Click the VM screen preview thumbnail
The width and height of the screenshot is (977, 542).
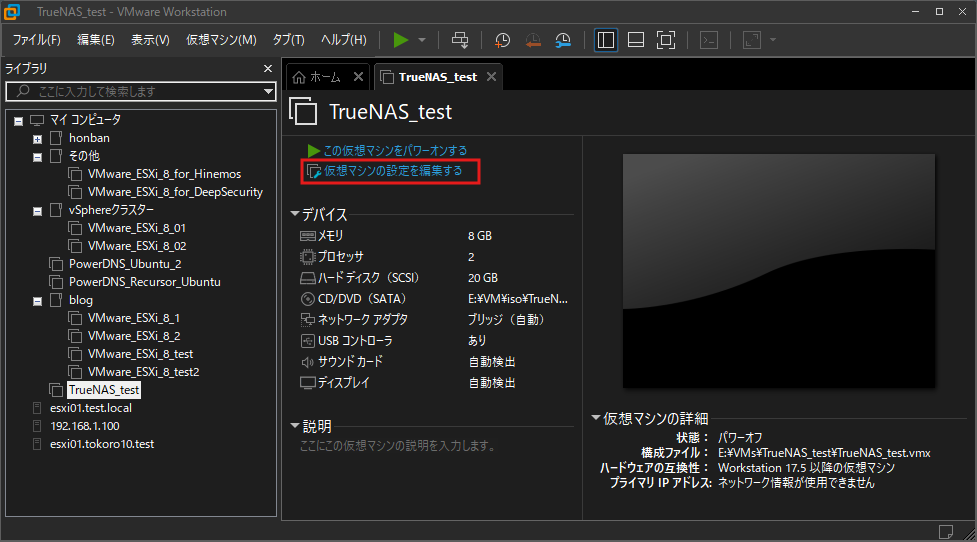click(x=779, y=271)
